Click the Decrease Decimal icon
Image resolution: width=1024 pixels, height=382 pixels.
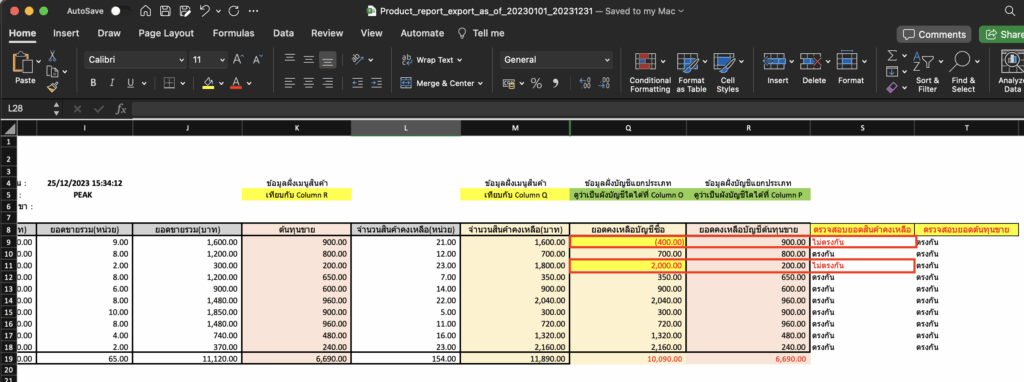tap(605, 83)
